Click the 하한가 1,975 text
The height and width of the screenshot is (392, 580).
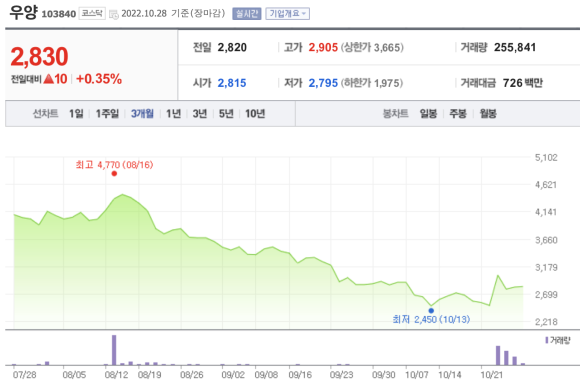[372, 83]
